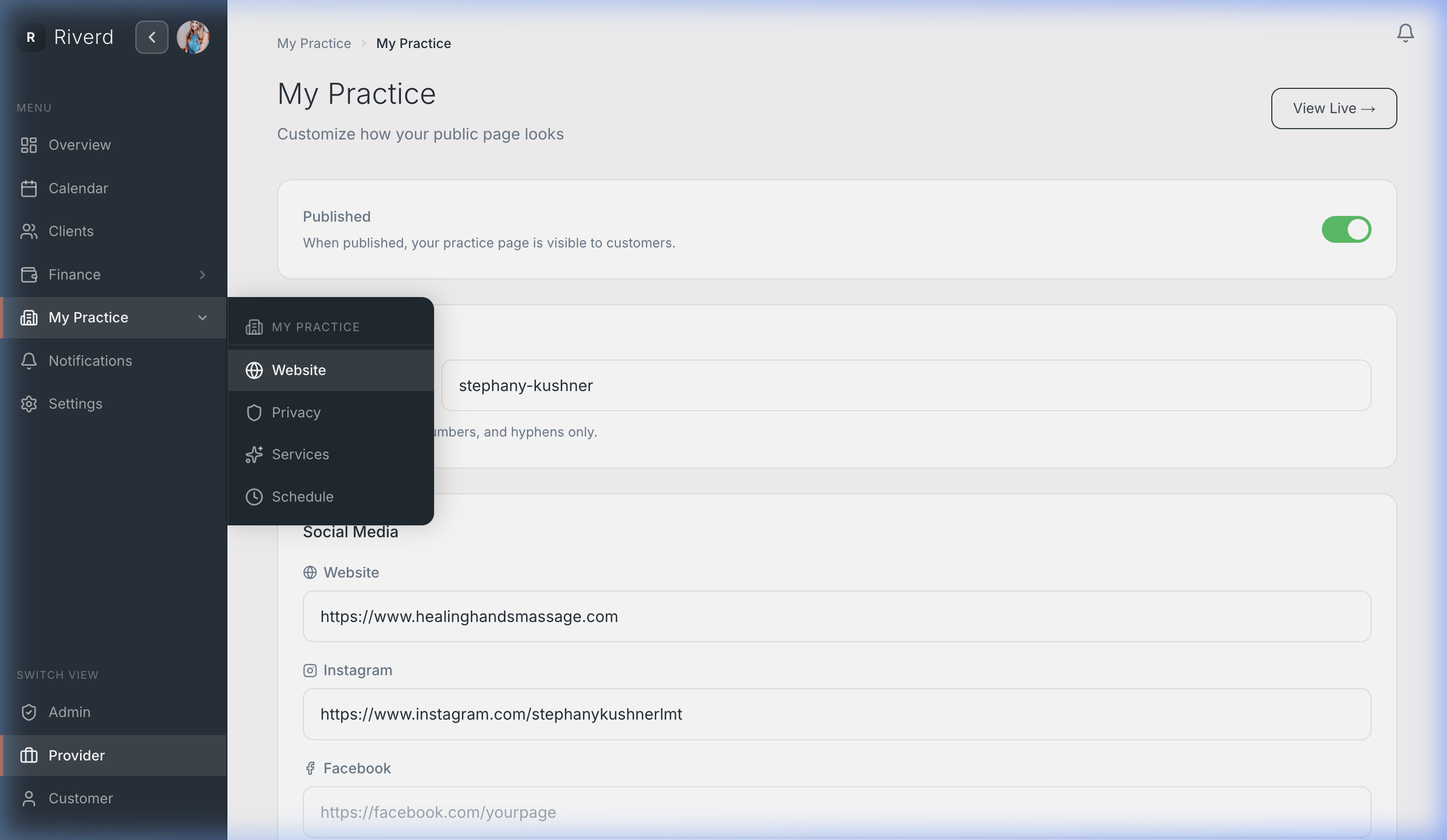Viewport: 1447px width, 840px height.
Task: Collapse My Practice with its chevron
Action: (202, 318)
